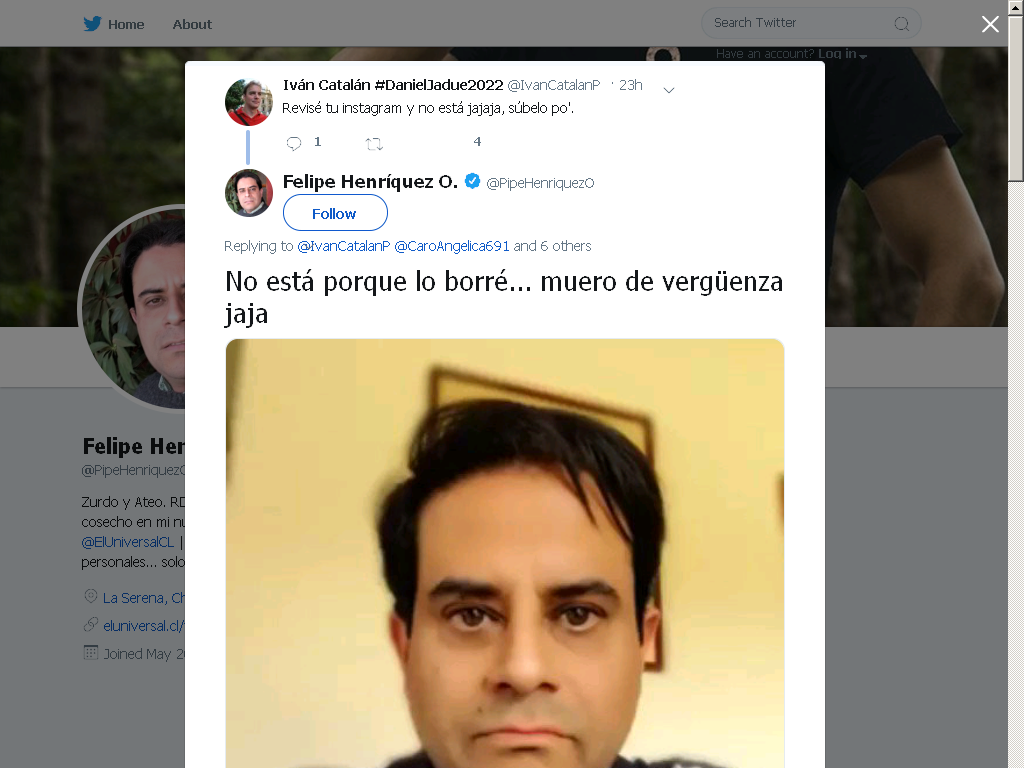Open the @ElUniversalCL profile link

(128, 542)
